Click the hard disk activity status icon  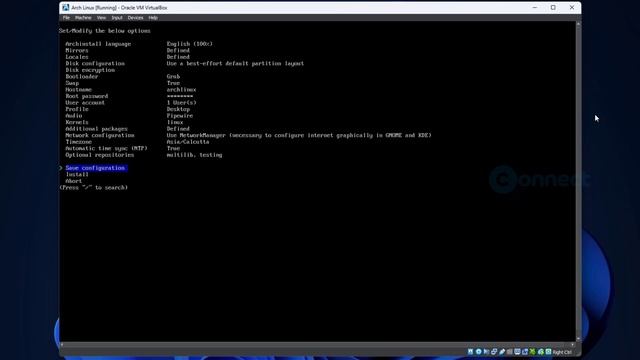pos(470,351)
